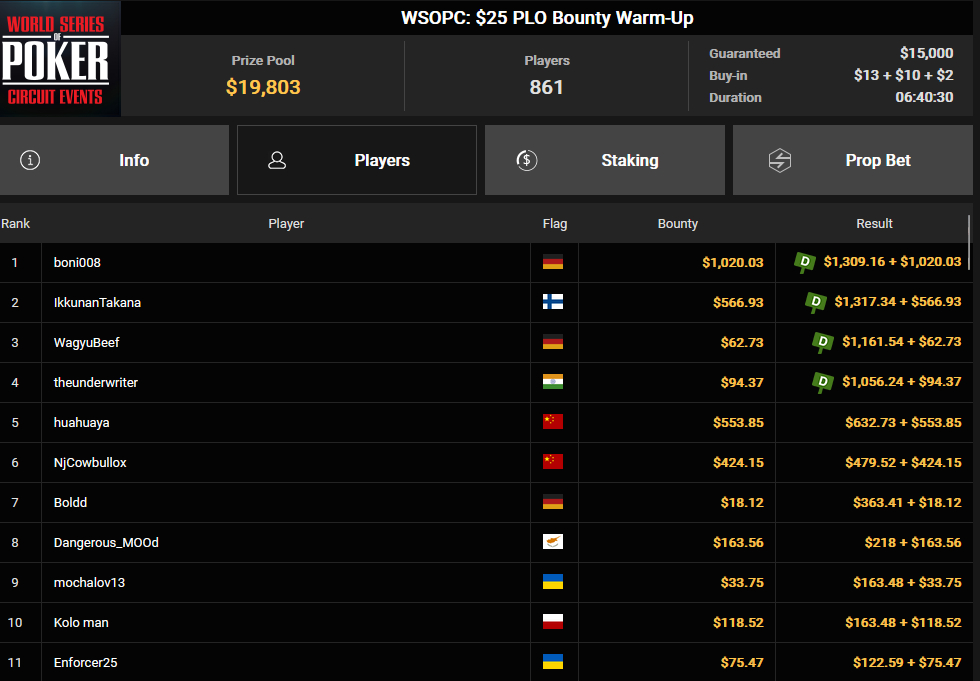Select player theunderwriter
980x681 pixels.
click(x=96, y=382)
